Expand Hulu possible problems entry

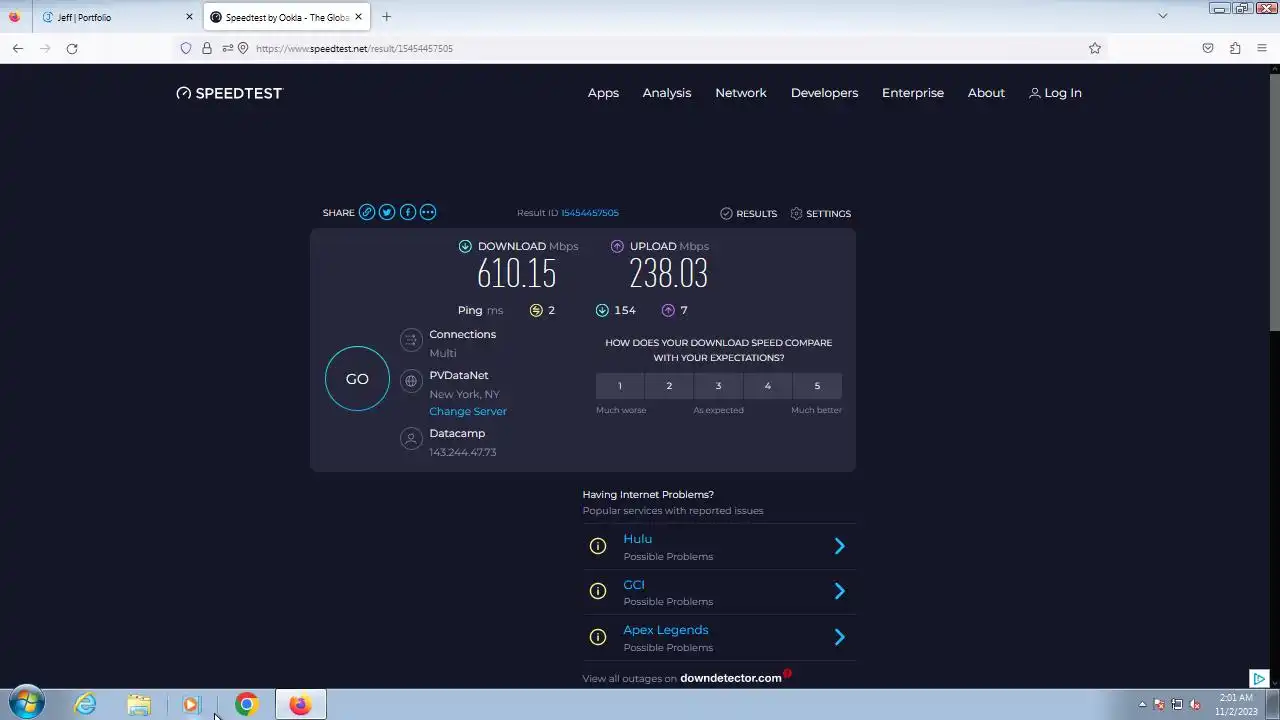pyautogui.click(x=840, y=546)
